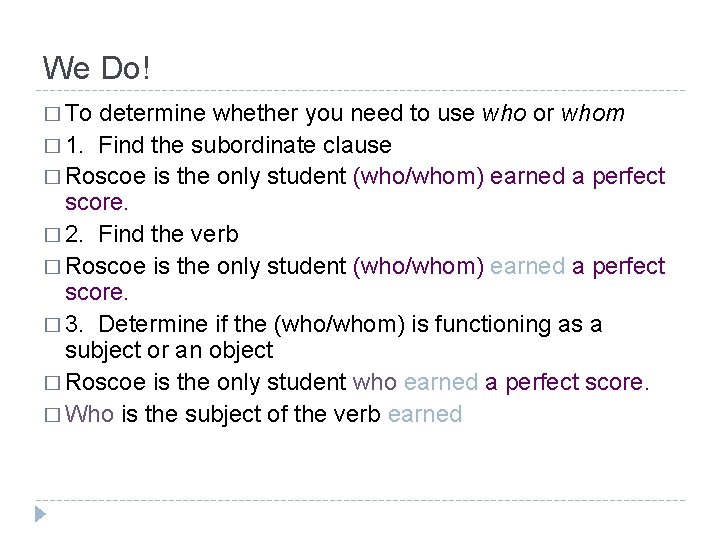Click the bullet before "3. Determine if the"

51,325
